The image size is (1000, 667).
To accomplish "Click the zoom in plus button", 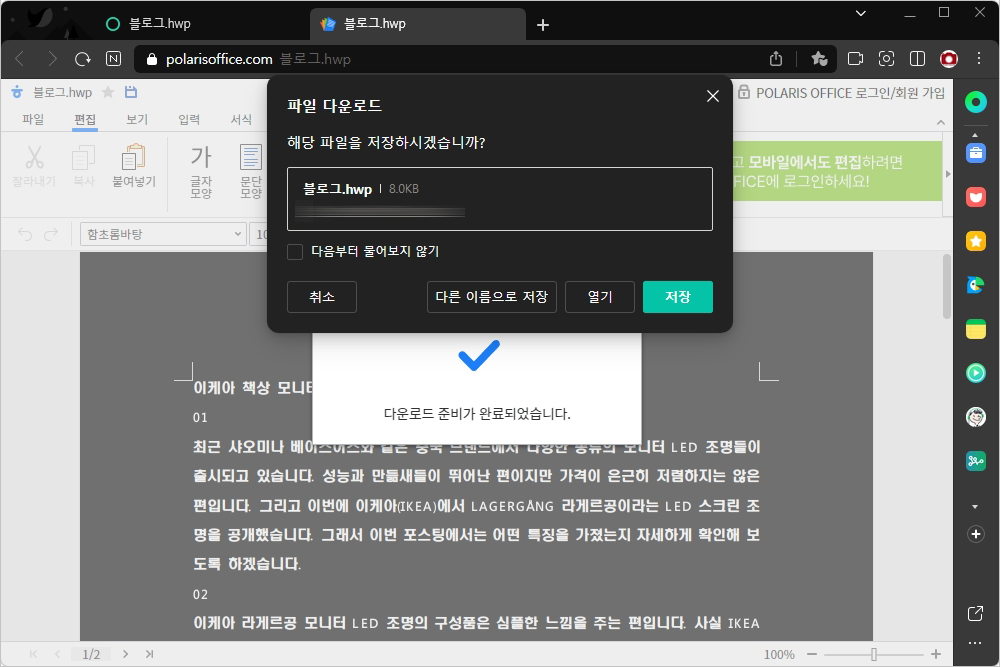I will pyautogui.click(x=936, y=654).
